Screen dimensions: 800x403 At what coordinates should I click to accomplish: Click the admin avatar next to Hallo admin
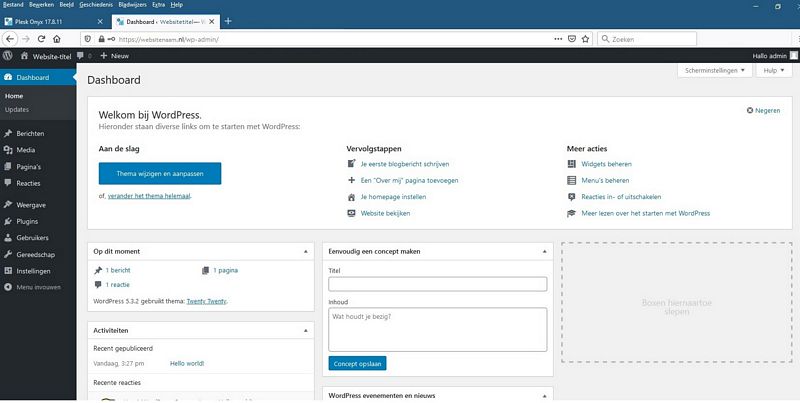click(794, 56)
